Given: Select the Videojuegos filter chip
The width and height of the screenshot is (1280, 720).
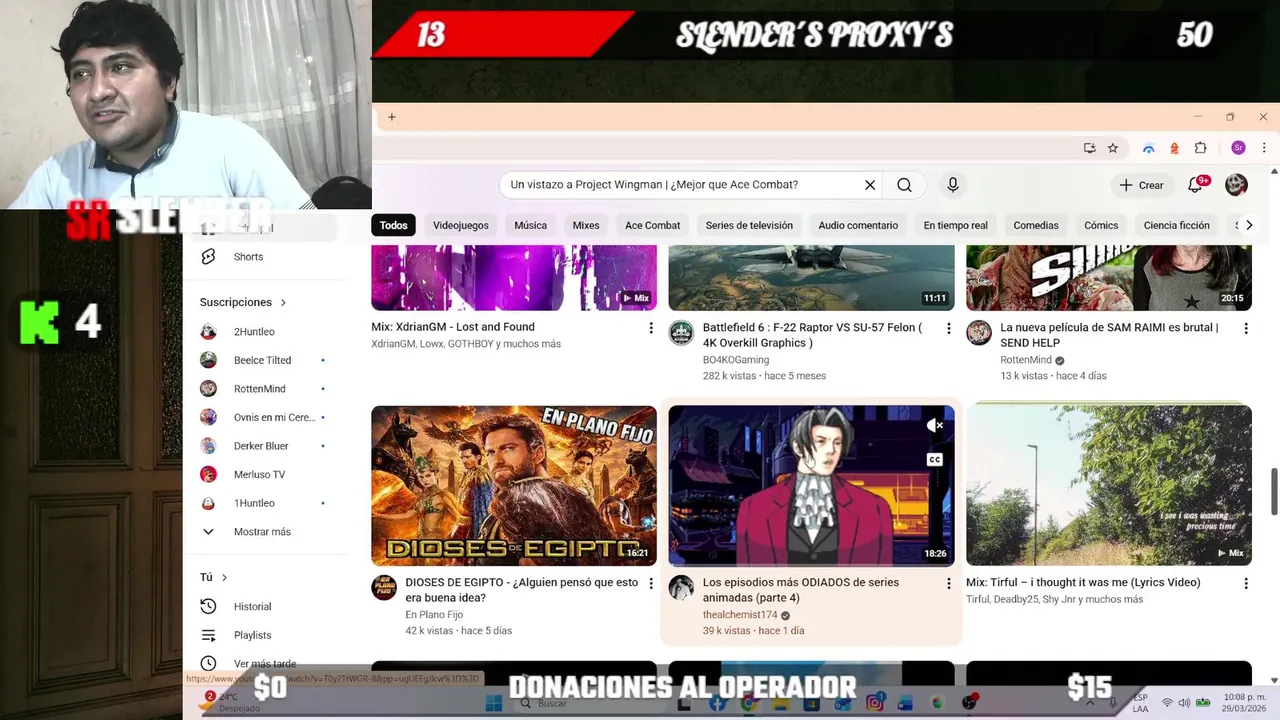Looking at the screenshot, I should (461, 225).
